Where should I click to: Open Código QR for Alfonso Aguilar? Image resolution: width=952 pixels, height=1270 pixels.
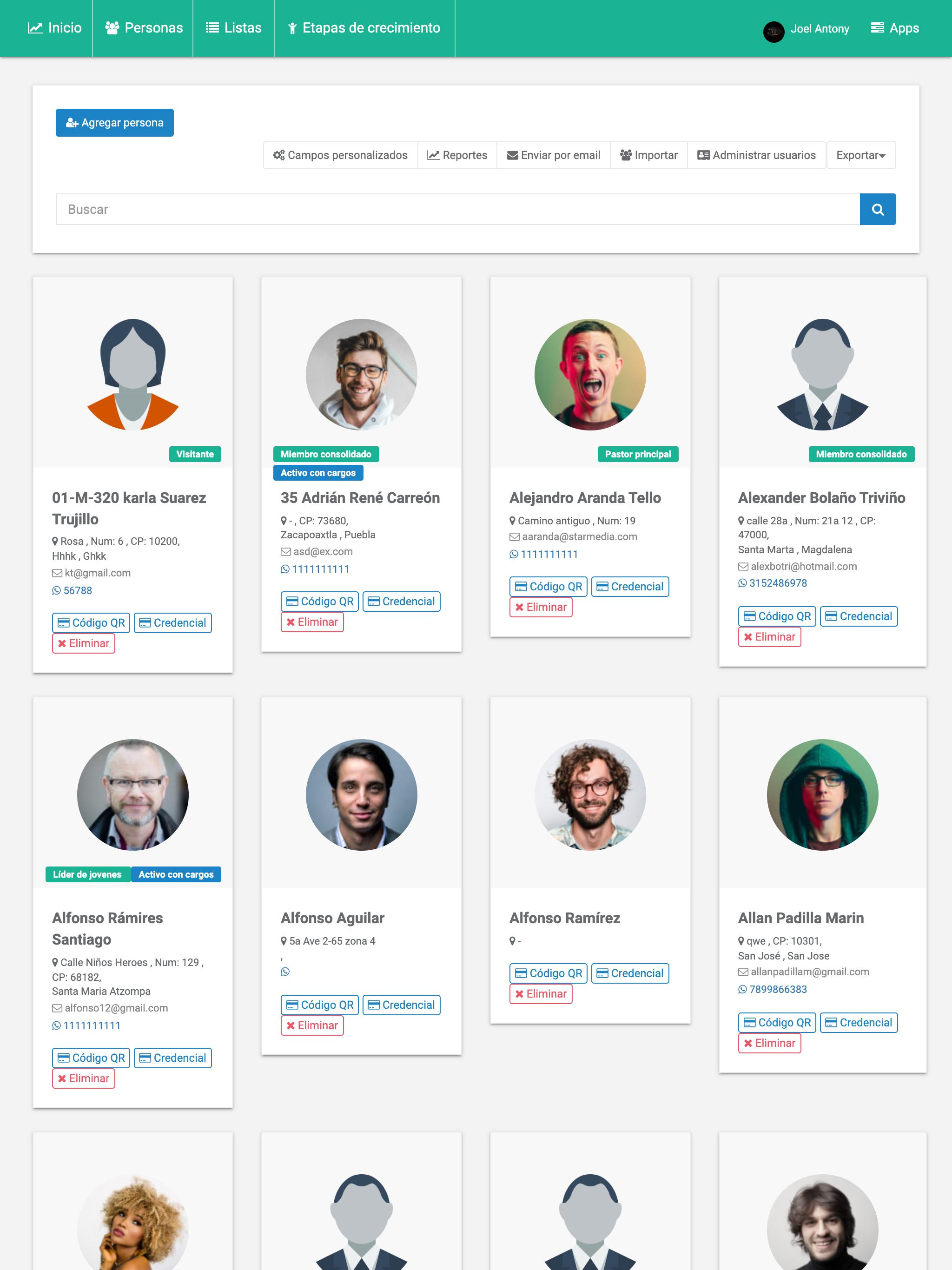(320, 1005)
